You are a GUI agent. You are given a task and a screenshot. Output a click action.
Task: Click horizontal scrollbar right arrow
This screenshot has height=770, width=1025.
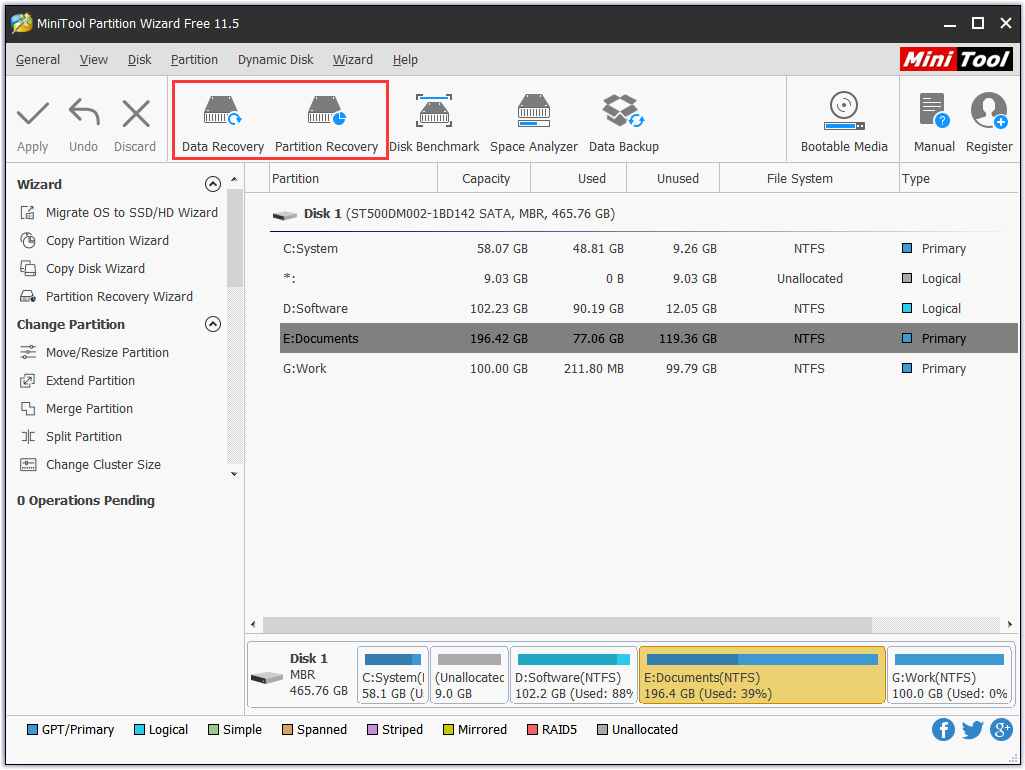pyautogui.click(x=1010, y=624)
